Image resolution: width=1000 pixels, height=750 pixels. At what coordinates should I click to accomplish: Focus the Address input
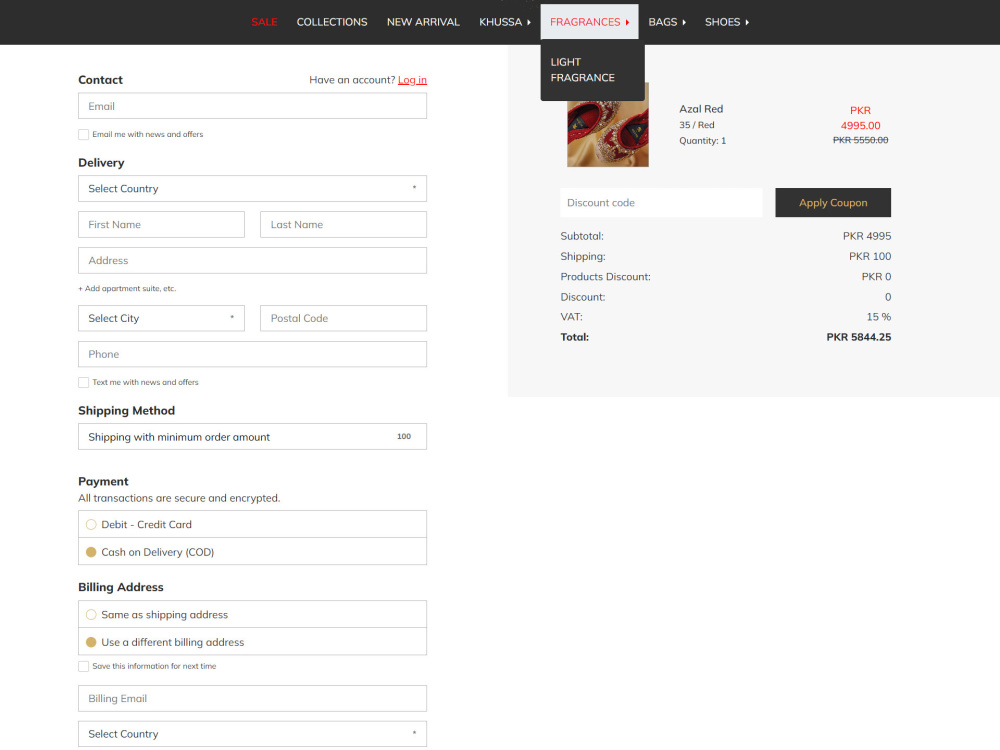coord(253,260)
